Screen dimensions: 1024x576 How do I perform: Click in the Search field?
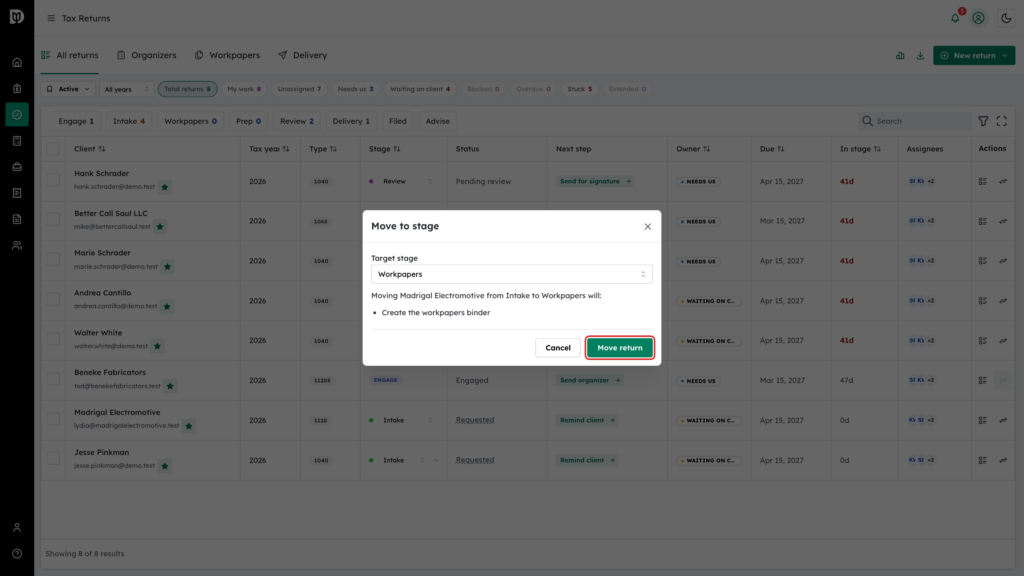914,121
